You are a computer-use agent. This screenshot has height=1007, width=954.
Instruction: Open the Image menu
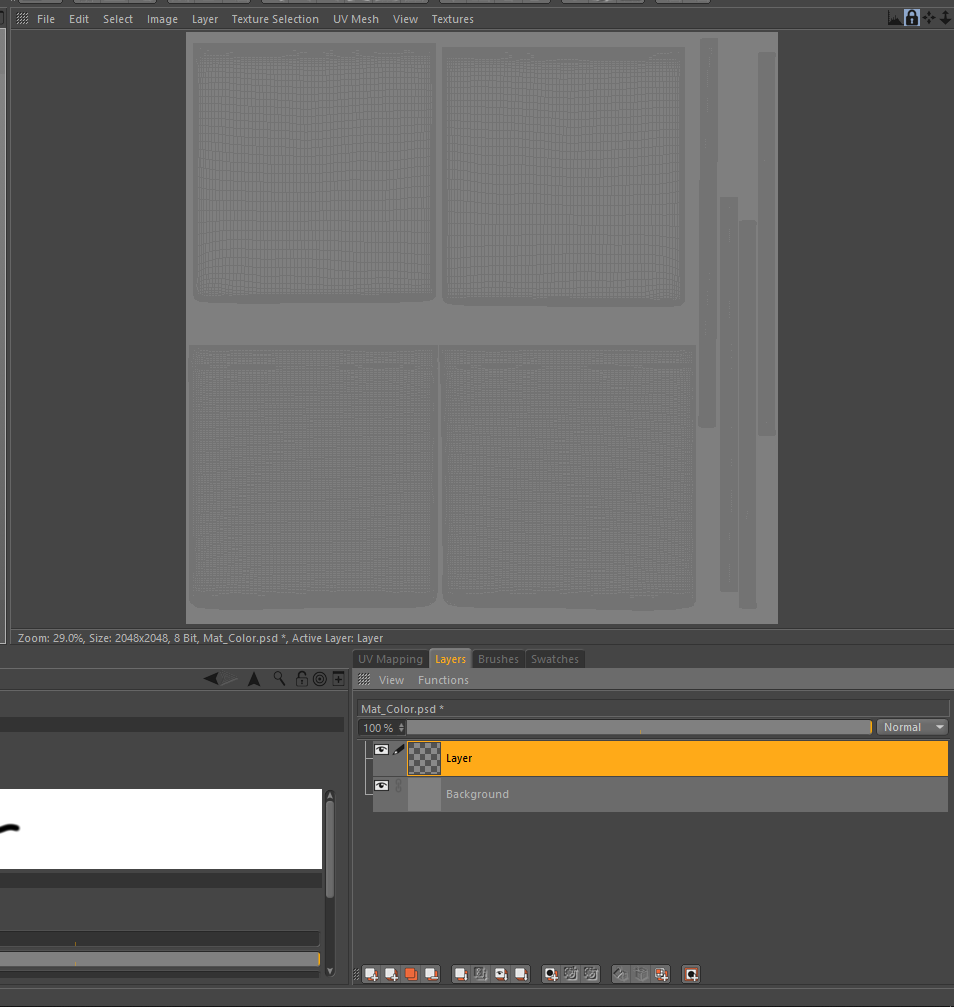point(162,19)
